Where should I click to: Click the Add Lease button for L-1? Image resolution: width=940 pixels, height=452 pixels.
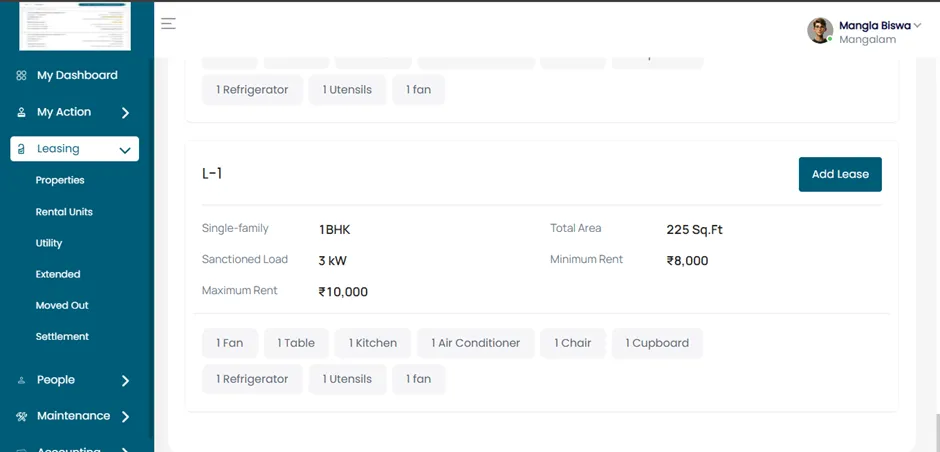(x=840, y=174)
